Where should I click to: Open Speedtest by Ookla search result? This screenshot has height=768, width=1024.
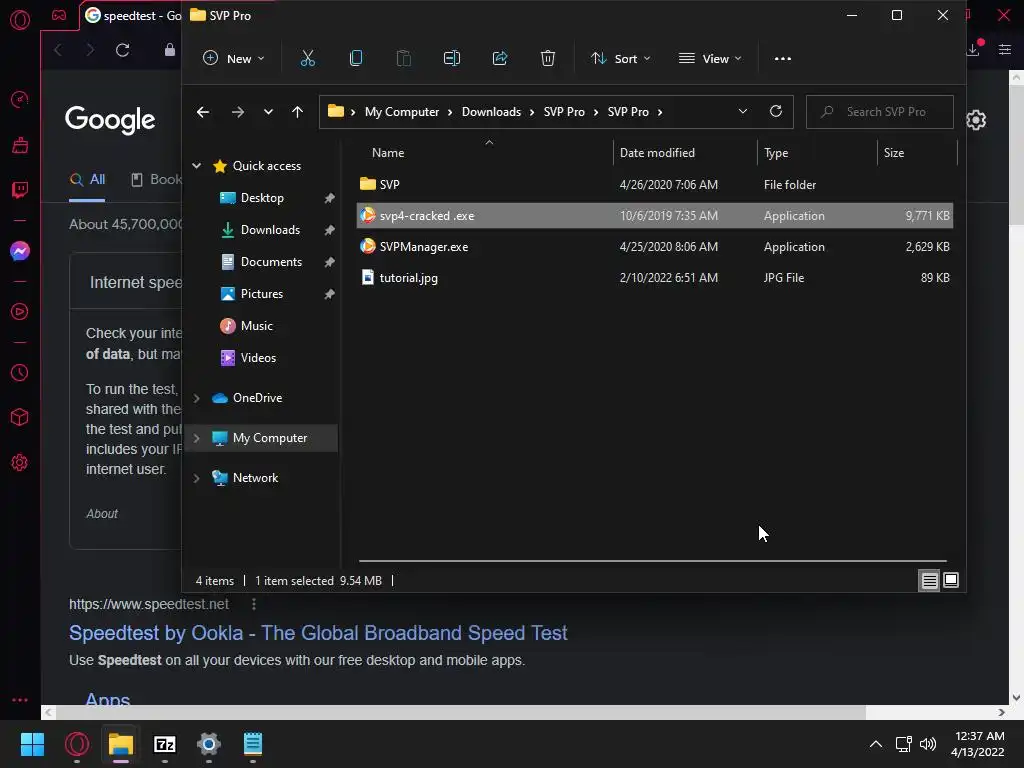point(318,633)
